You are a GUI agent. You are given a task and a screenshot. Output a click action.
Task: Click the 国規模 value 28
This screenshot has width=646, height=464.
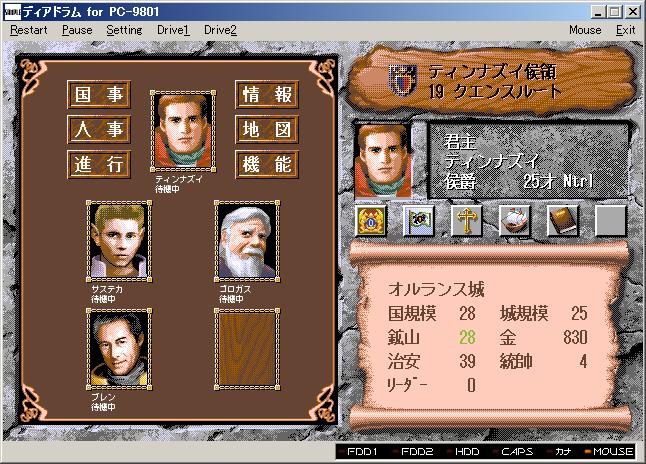[467, 314]
